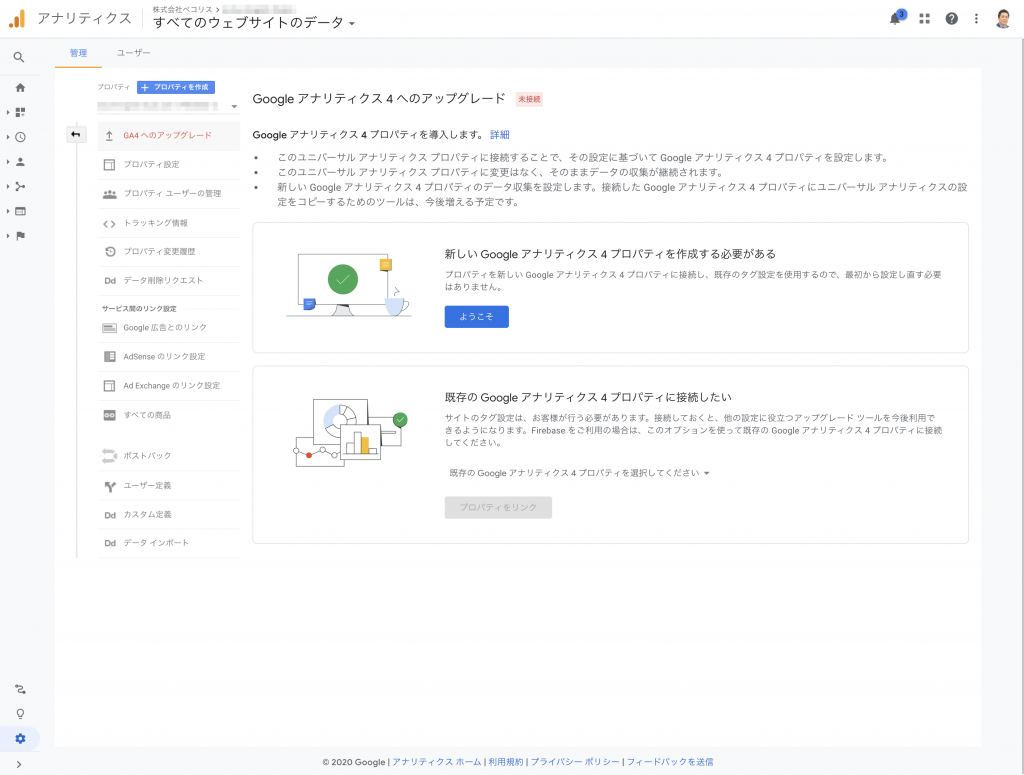The image size is (1024, 775).
Task: Open Acquisition reports icon
Action: [20, 187]
